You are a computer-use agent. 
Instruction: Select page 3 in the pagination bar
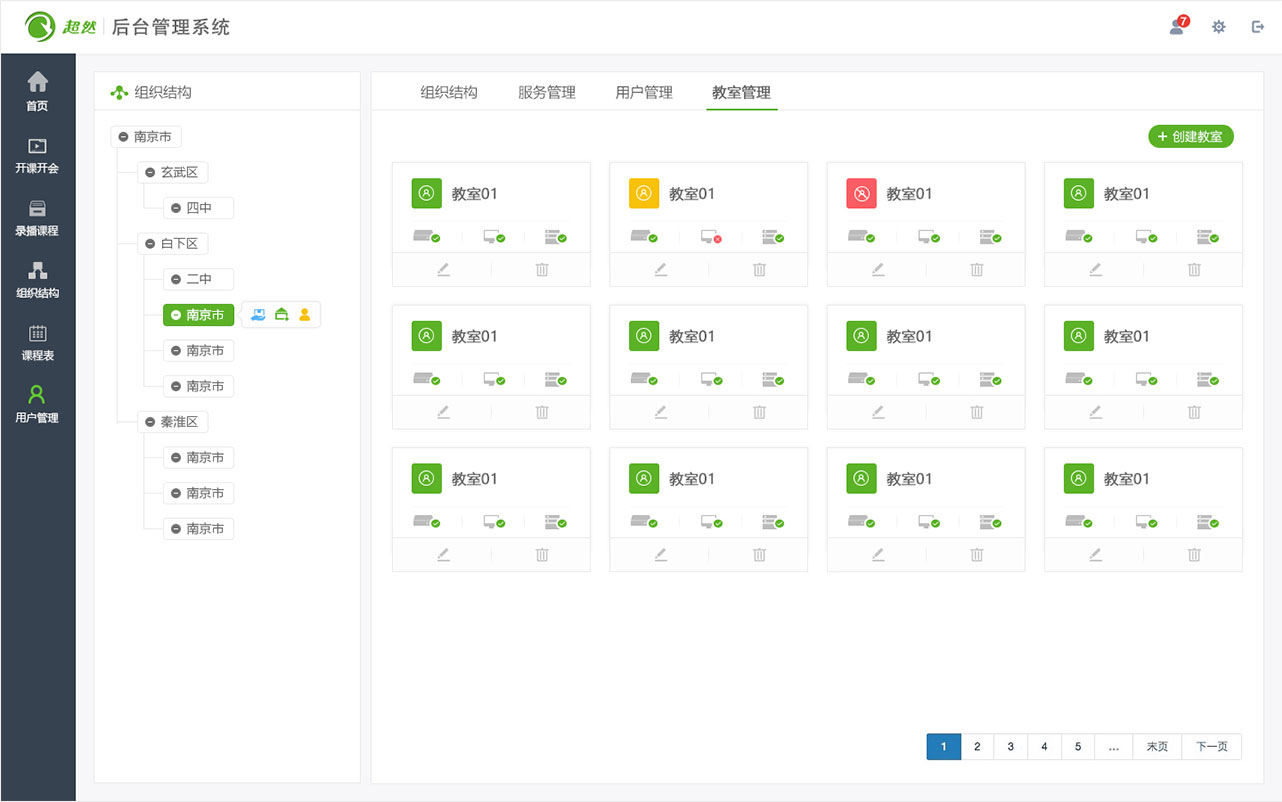pos(1010,746)
